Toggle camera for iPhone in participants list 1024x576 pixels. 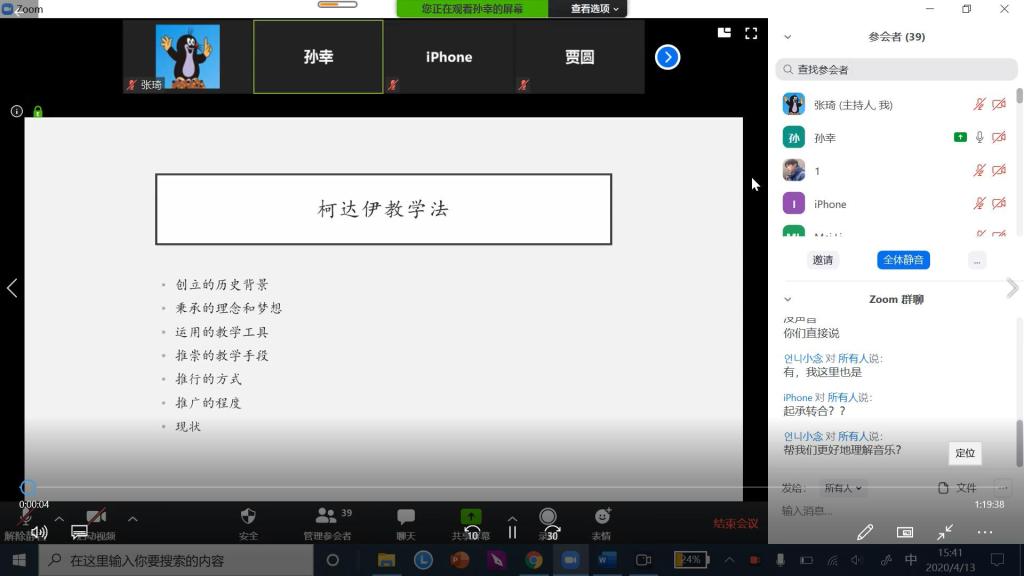pos(999,204)
